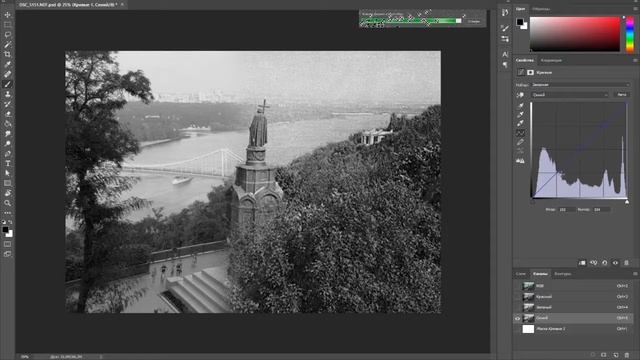640x360 pixels.
Task: Select the Healing Brush tool
Action: click(x=7, y=74)
